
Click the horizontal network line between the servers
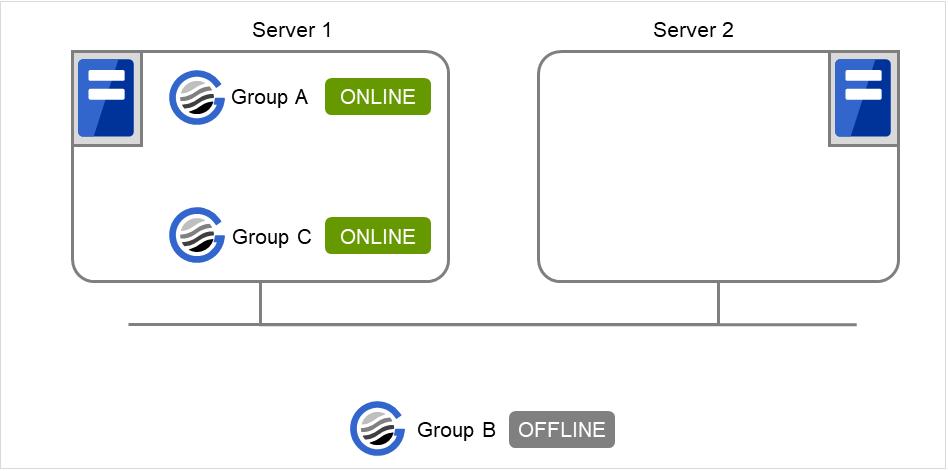tap(490, 324)
